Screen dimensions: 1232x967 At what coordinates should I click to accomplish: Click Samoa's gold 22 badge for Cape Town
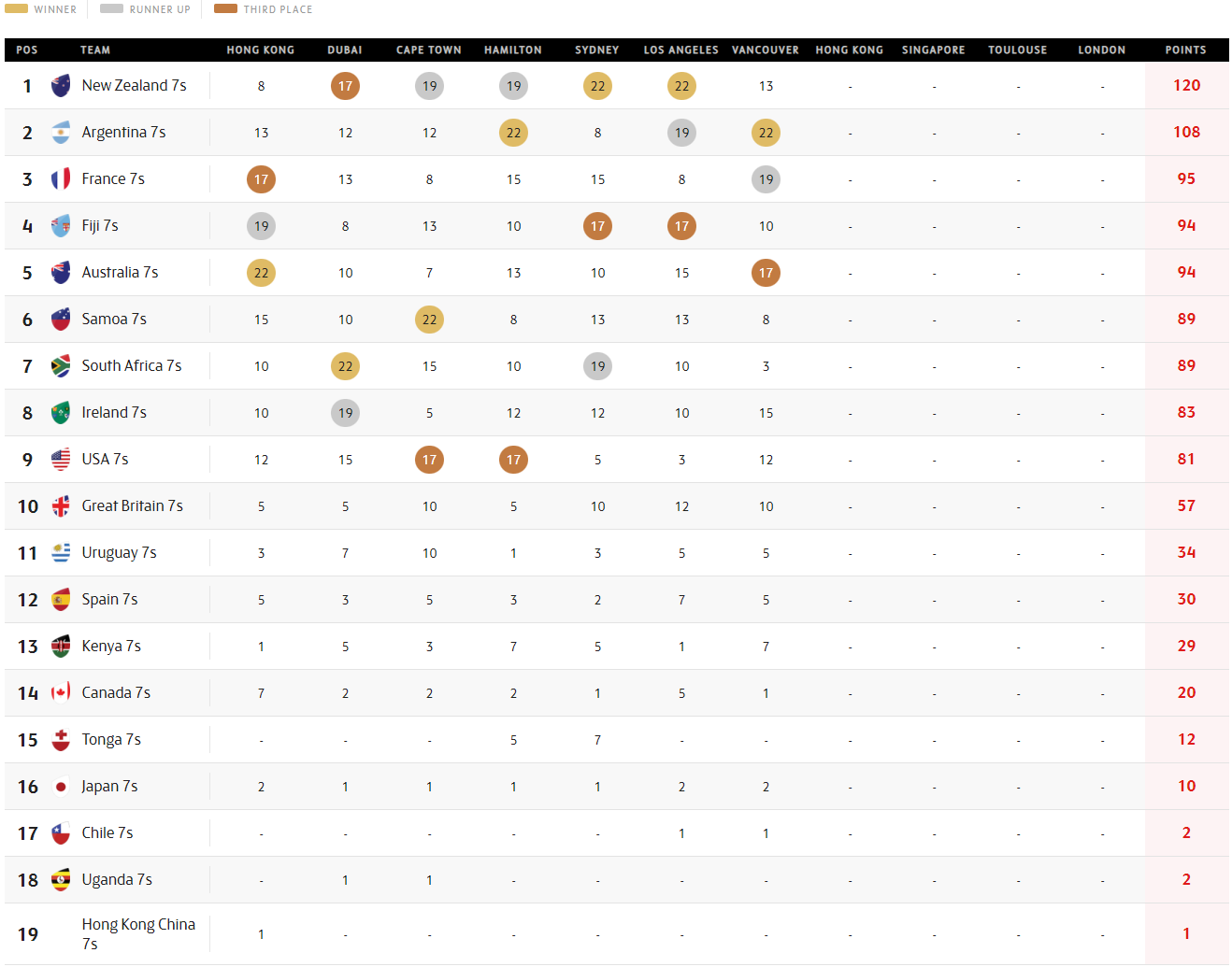429,320
